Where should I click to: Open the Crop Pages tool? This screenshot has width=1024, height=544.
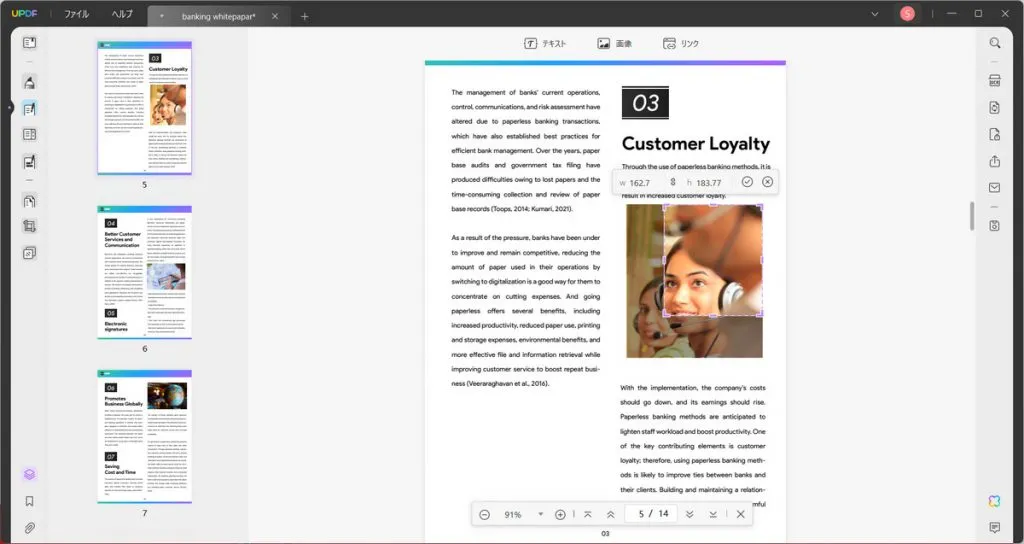29,227
